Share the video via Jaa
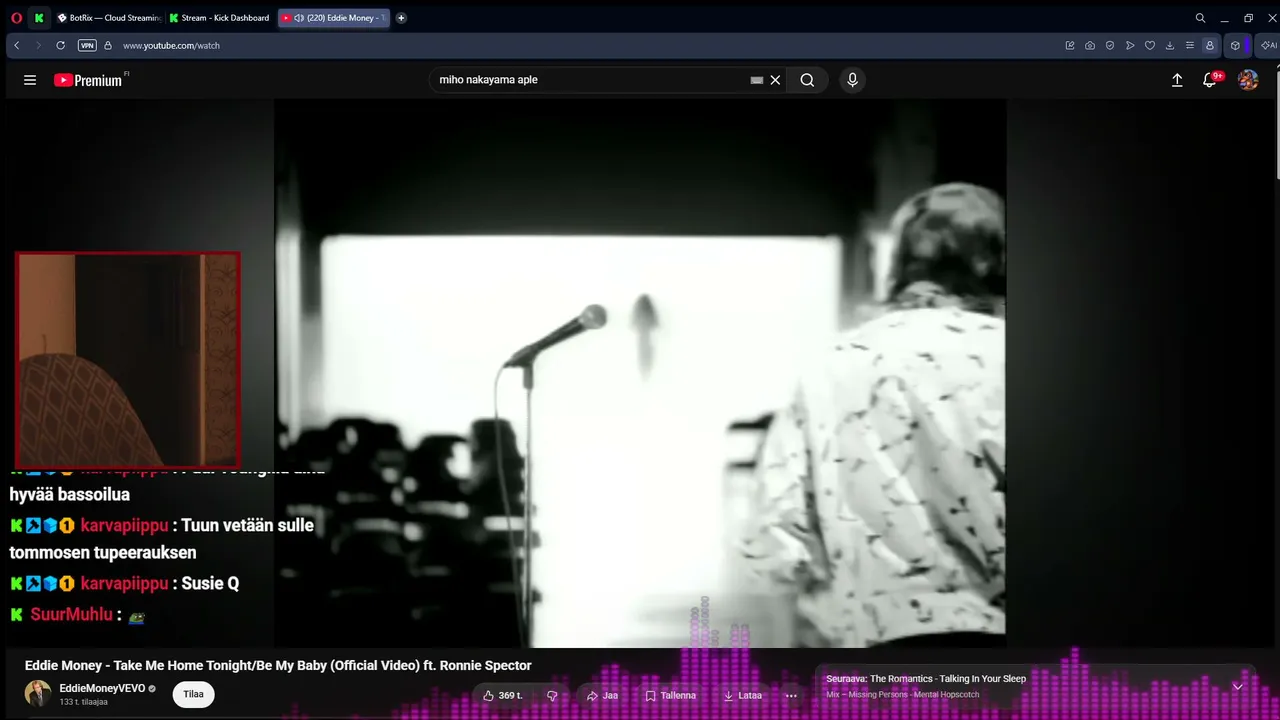1280x720 pixels. click(x=602, y=695)
